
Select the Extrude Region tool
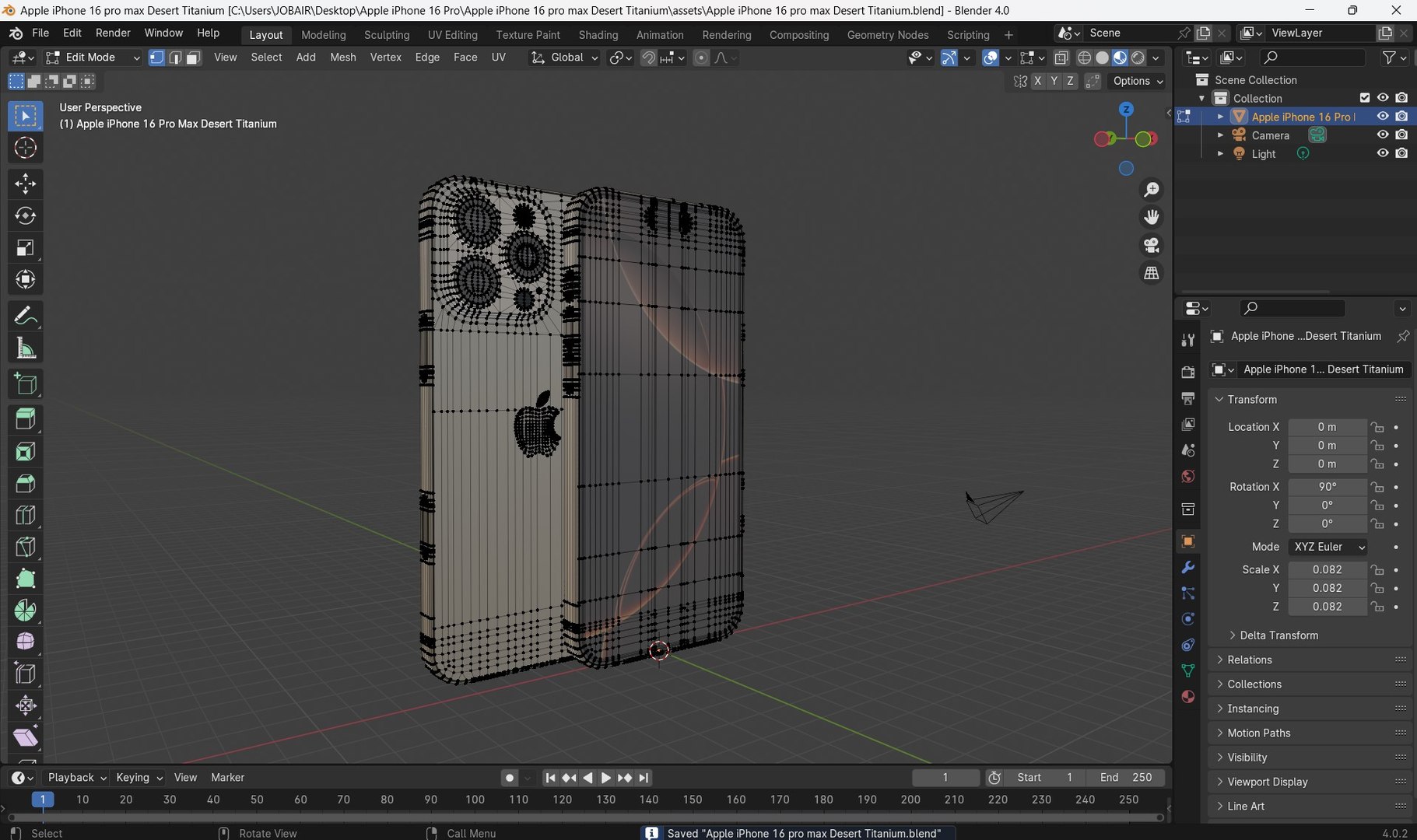(25, 419)
